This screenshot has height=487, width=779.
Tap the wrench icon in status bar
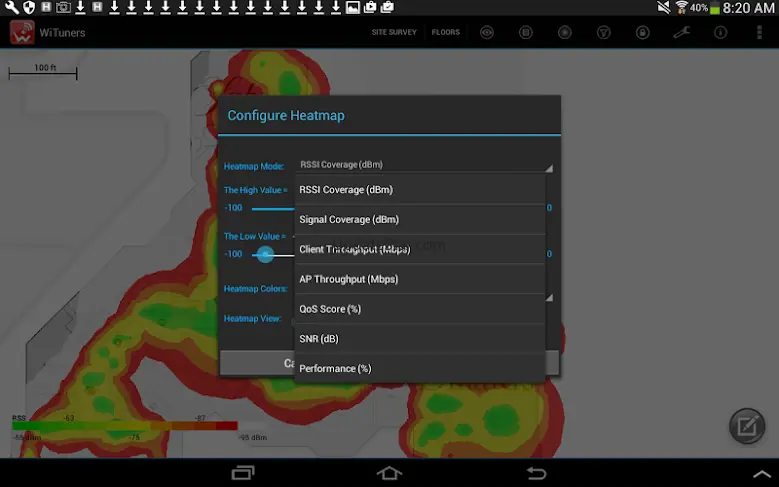(x=11, y=7)
